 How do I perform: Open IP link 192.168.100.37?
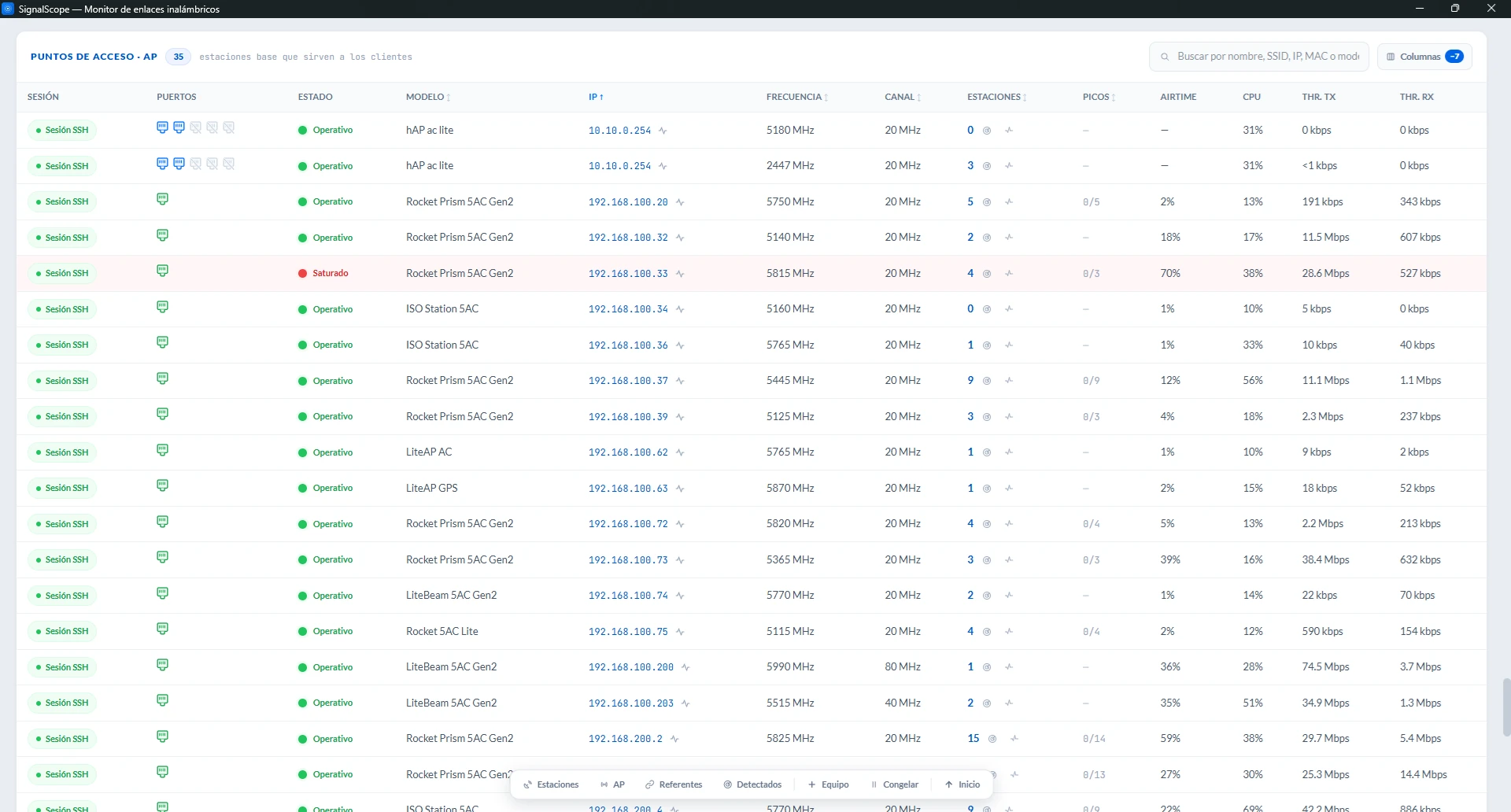(628, 381)
